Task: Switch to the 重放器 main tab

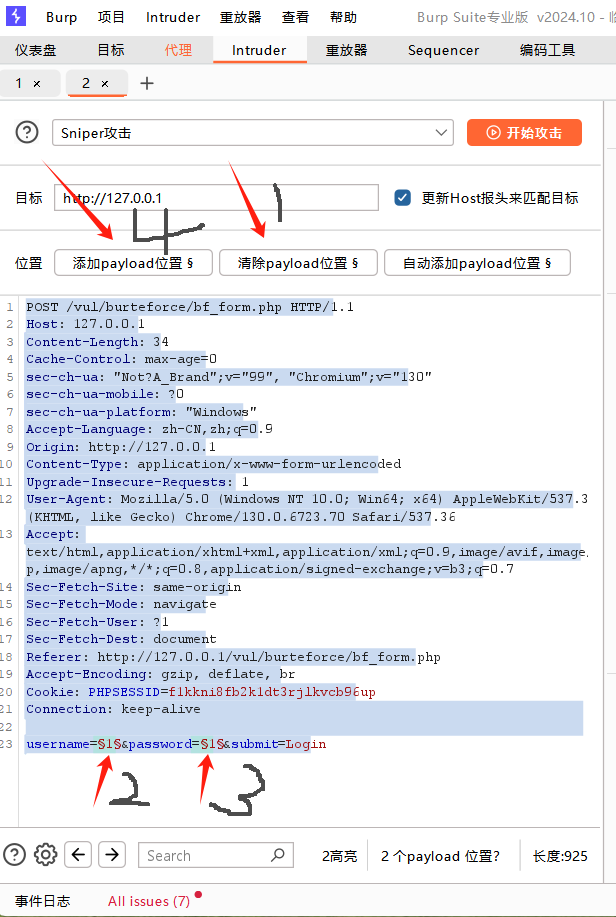Action: point(346,50)
